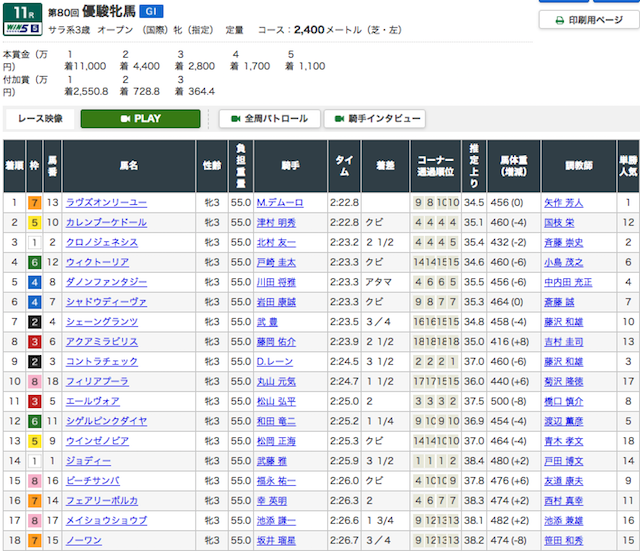The width and height of the screenshot is (640, 551).
Task: Click margin アタマ in ダノンファンタジー row
Action: (378, 282)
